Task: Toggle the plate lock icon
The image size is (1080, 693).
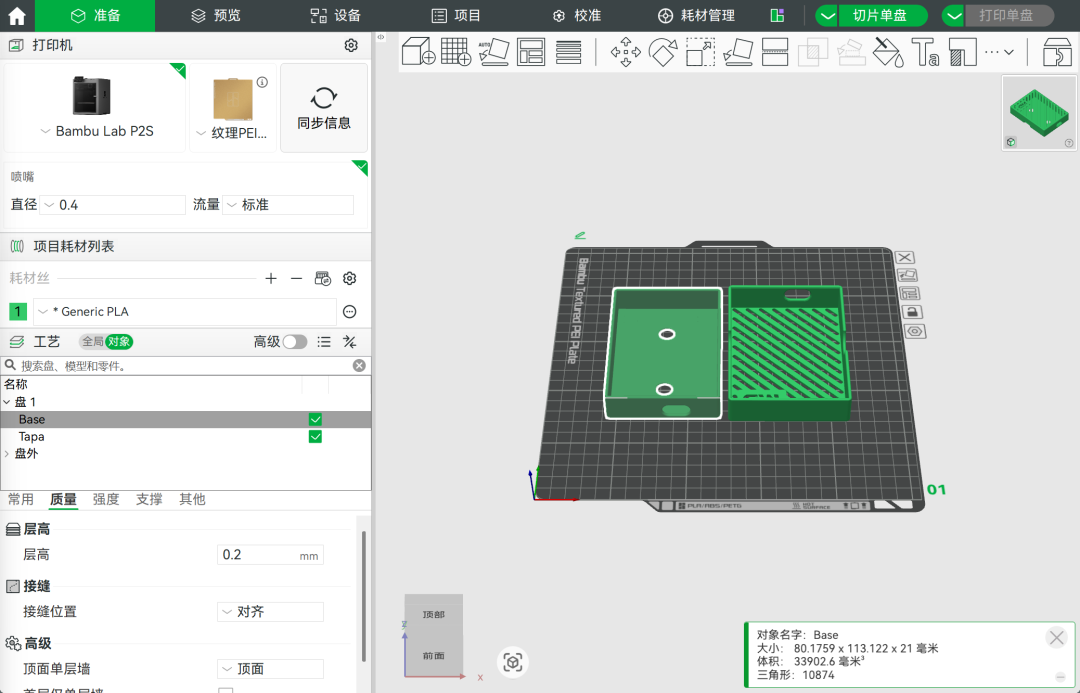Action: point(912,312)
